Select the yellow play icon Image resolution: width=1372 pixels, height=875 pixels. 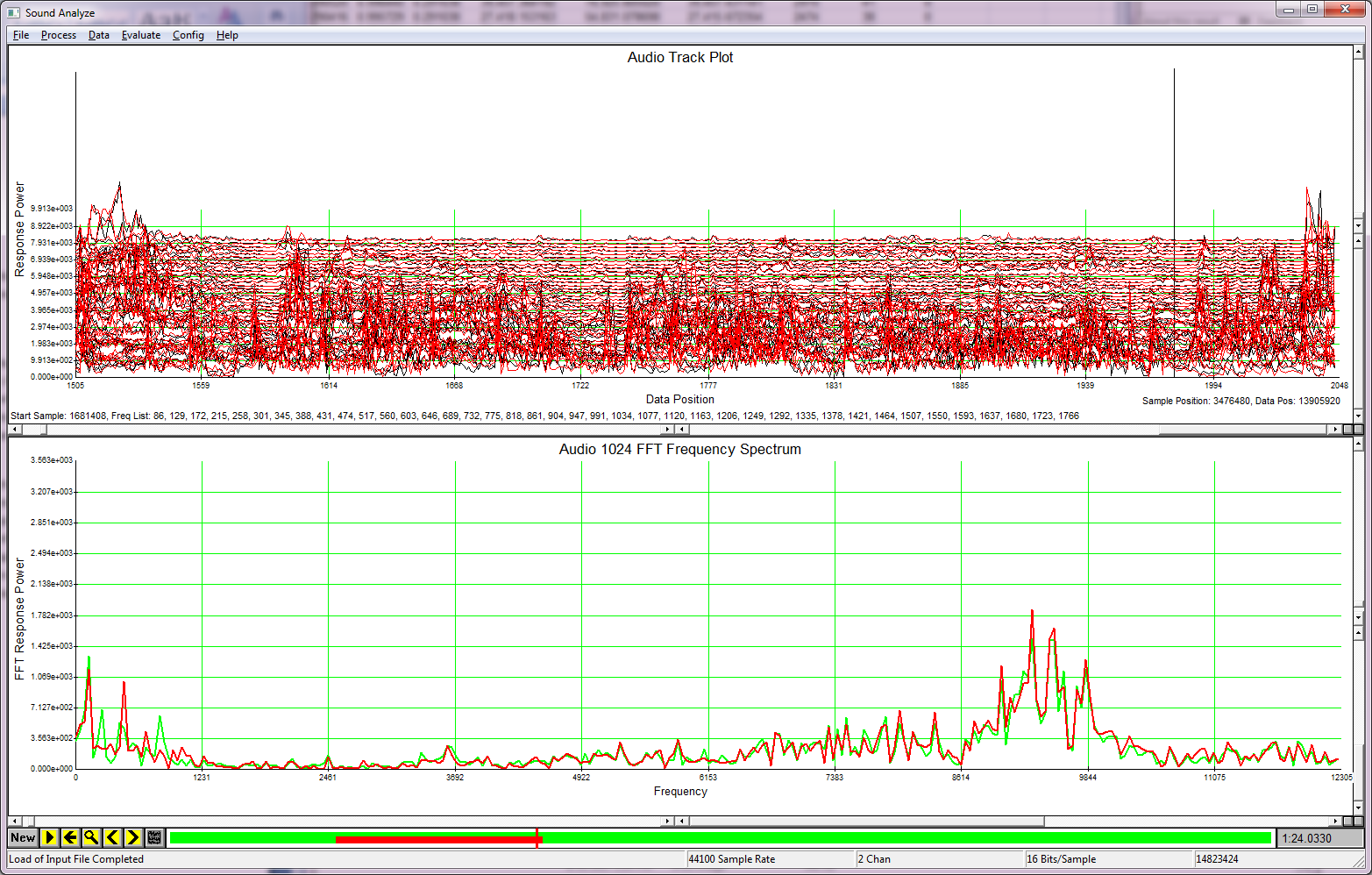(50, 837)
